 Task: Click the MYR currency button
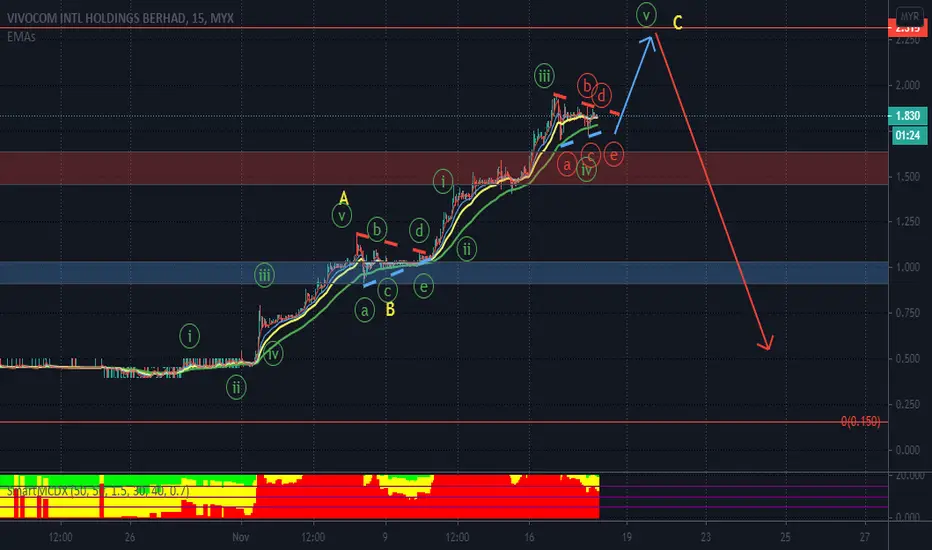pyautogui.click(x=909, y=17)
